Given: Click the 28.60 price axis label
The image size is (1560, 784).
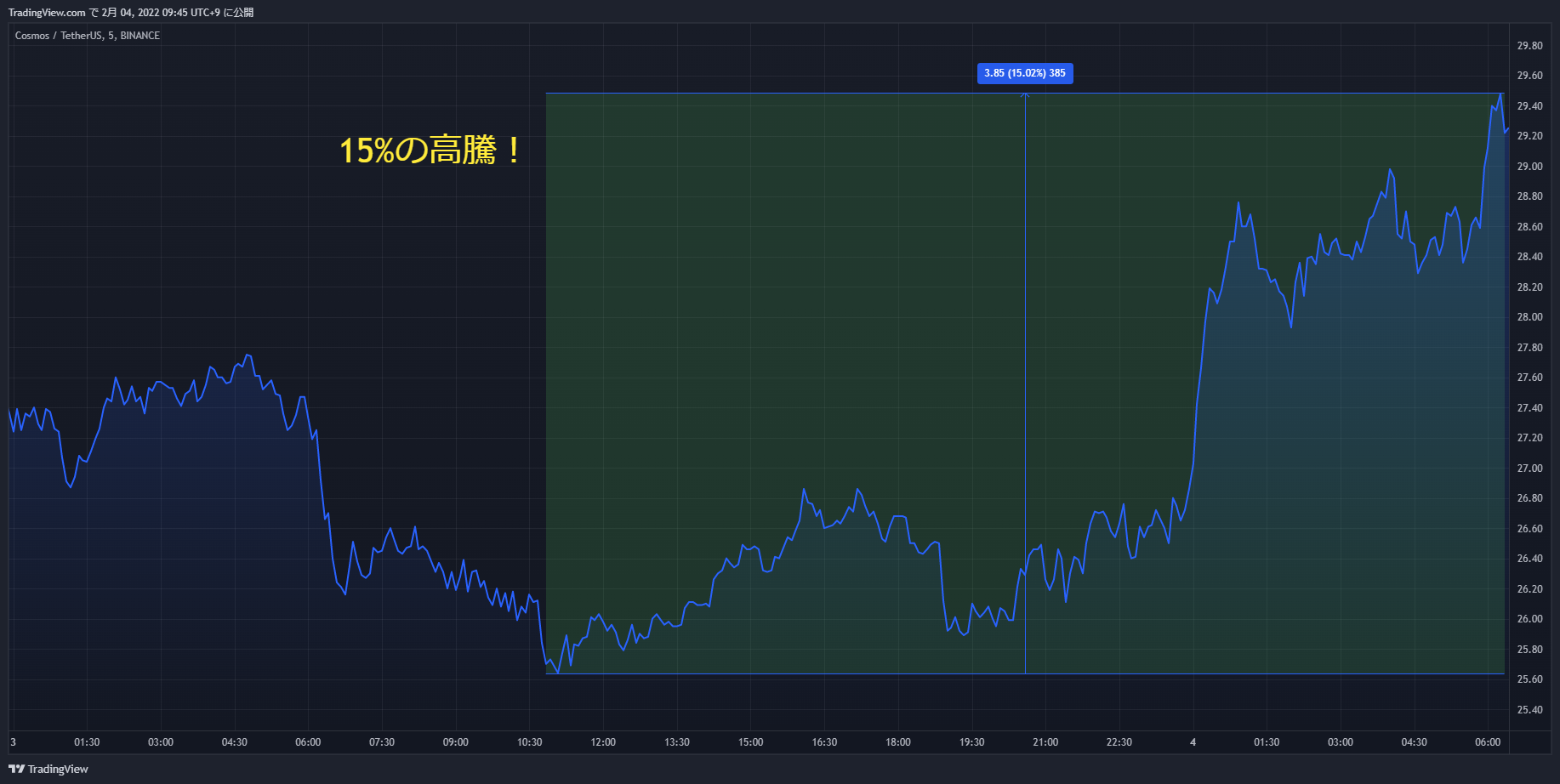Looking at the screenshot, I should (x=1529, y=227).
